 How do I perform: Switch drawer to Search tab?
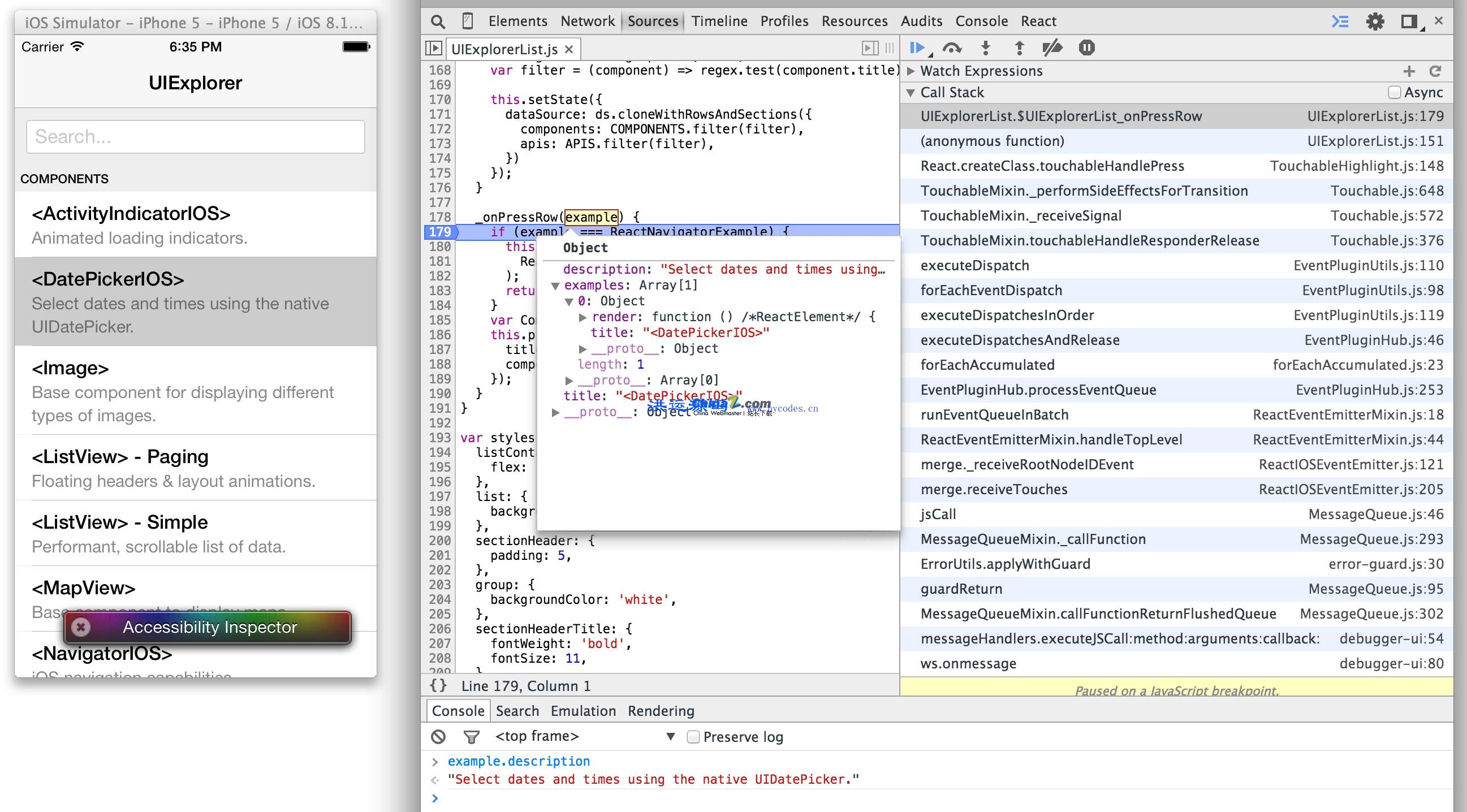(517, 711)
